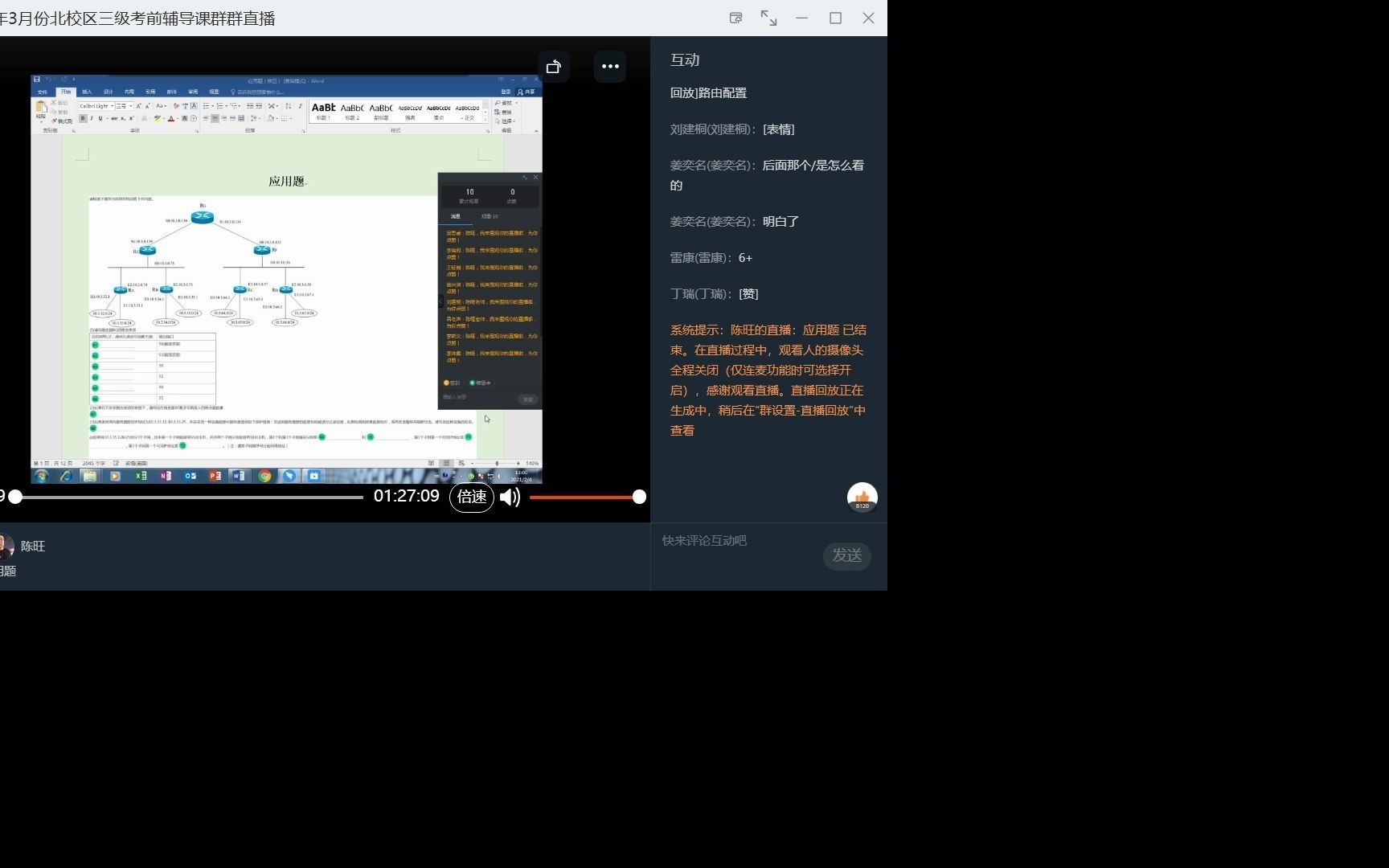Image resolution: width=1389 pixels, height=868 pixels.
Task: Launch Excel from the Windows taskbar
Action: click(x=141, y=477)
